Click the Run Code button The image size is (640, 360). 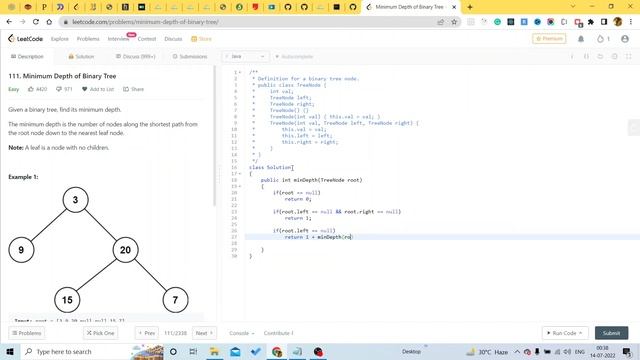565,333
